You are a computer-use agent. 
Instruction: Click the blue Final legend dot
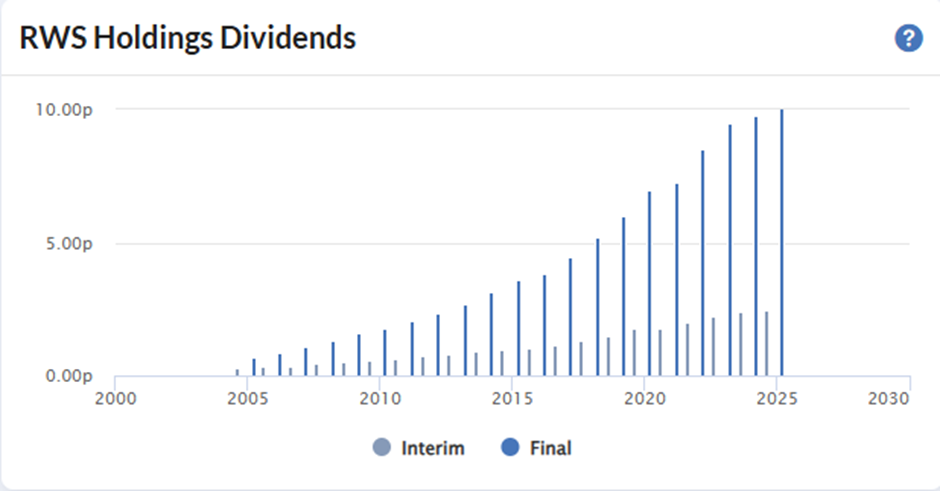(510, 447)
